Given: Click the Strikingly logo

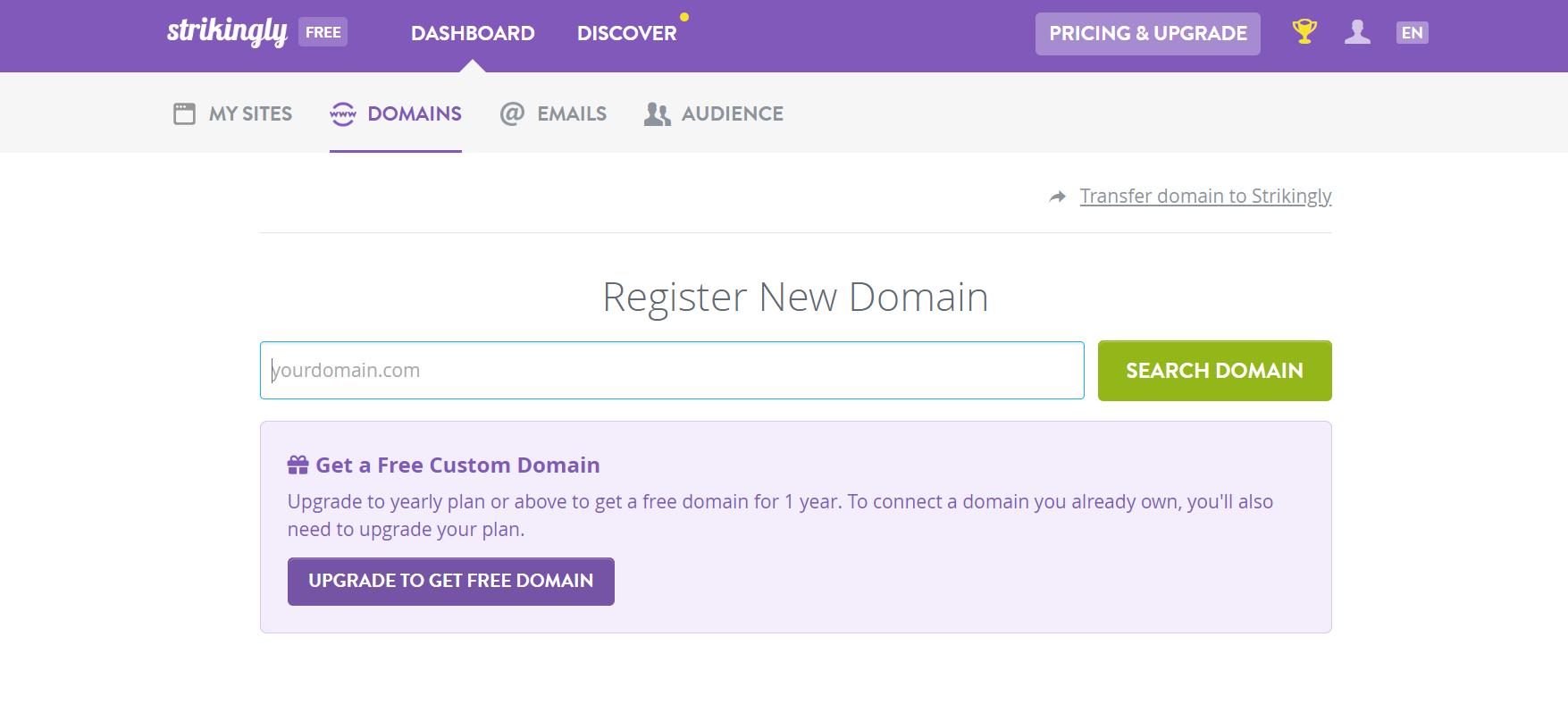Looking at the screenshot, I should coord(227,32).
